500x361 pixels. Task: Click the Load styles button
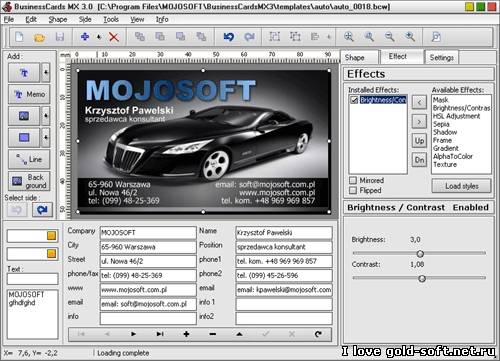click(x=462, y=186)
